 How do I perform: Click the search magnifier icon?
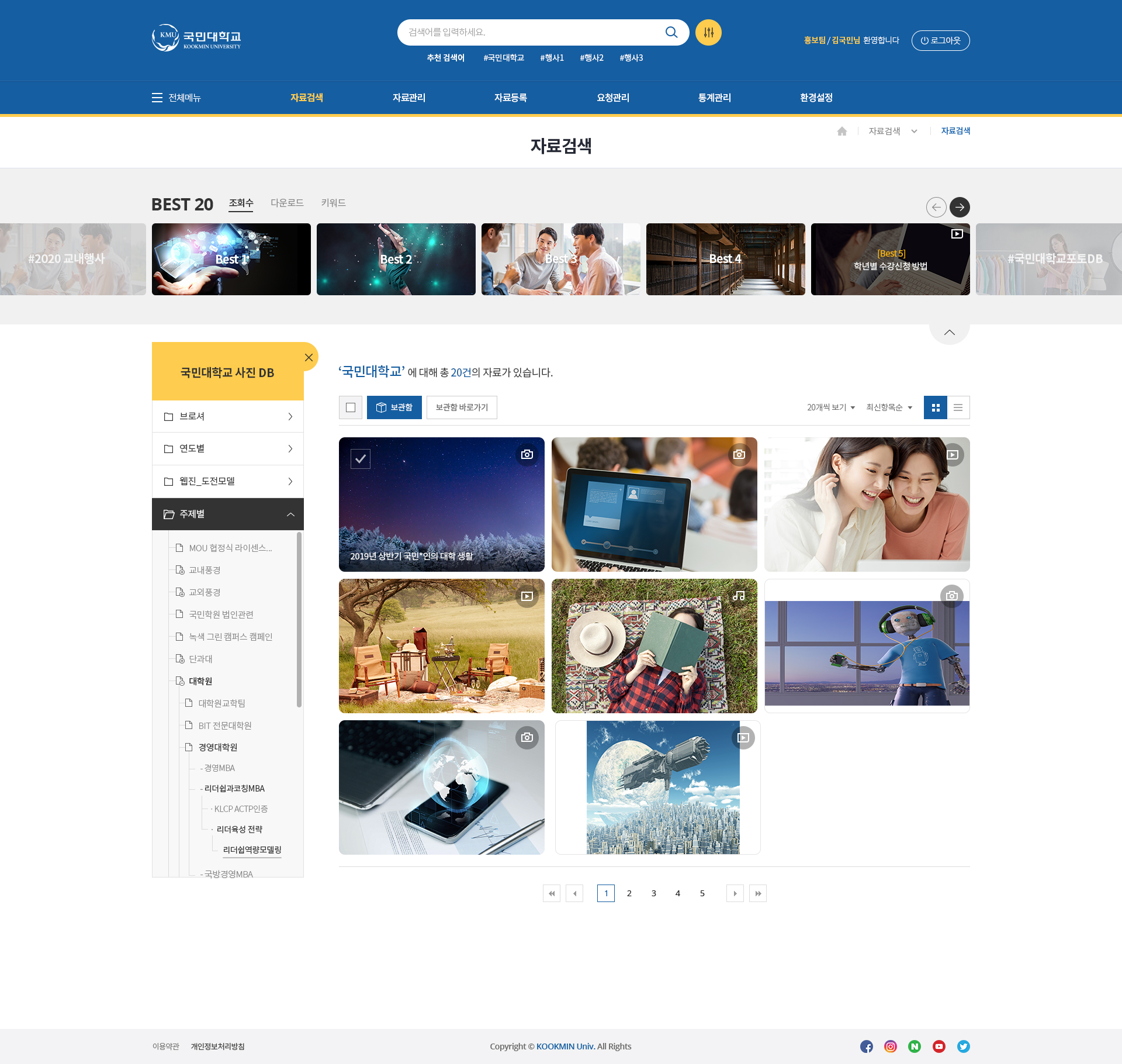tap(671, 32)
